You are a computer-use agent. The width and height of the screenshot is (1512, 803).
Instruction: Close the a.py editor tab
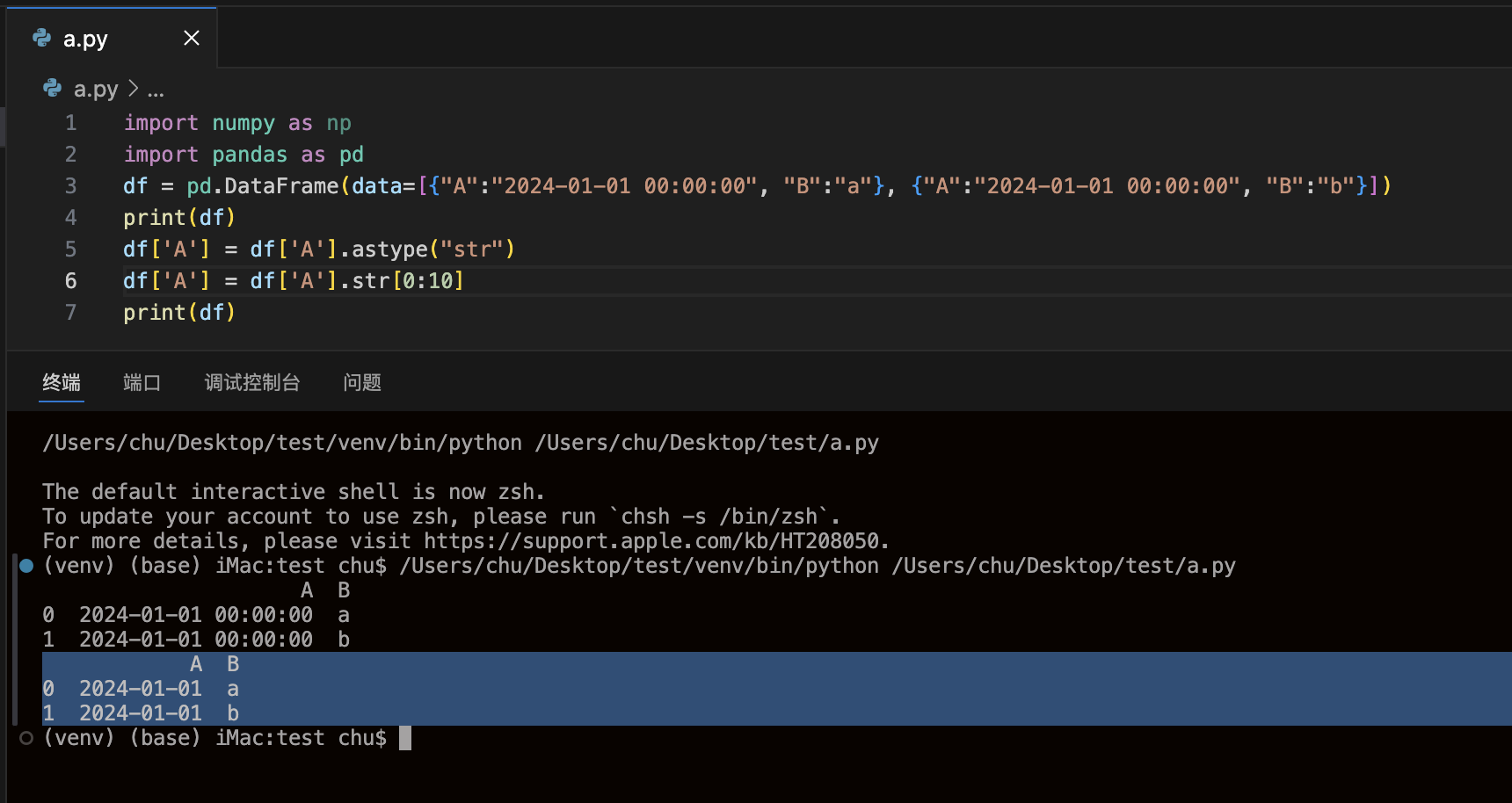(x=191, y=38)
